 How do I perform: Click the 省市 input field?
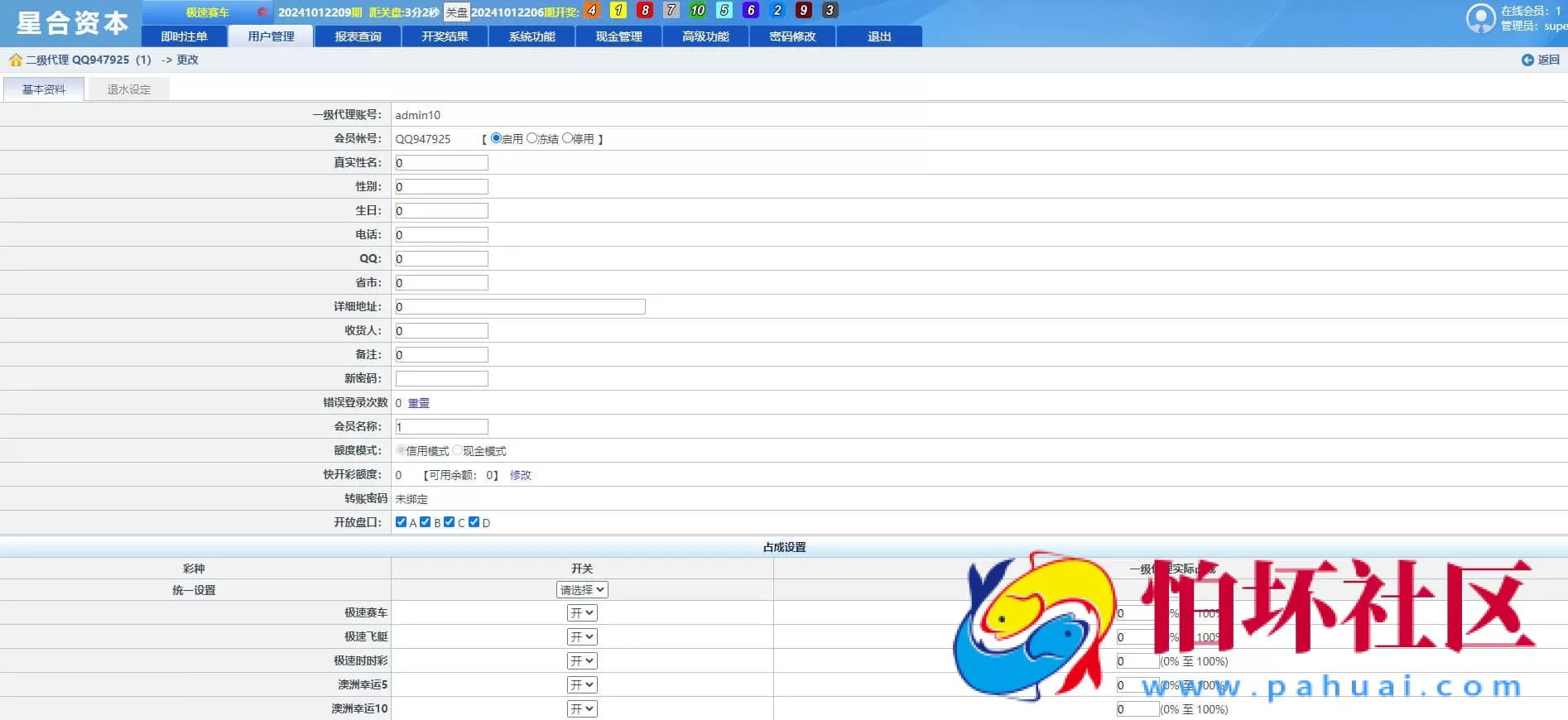442,283
